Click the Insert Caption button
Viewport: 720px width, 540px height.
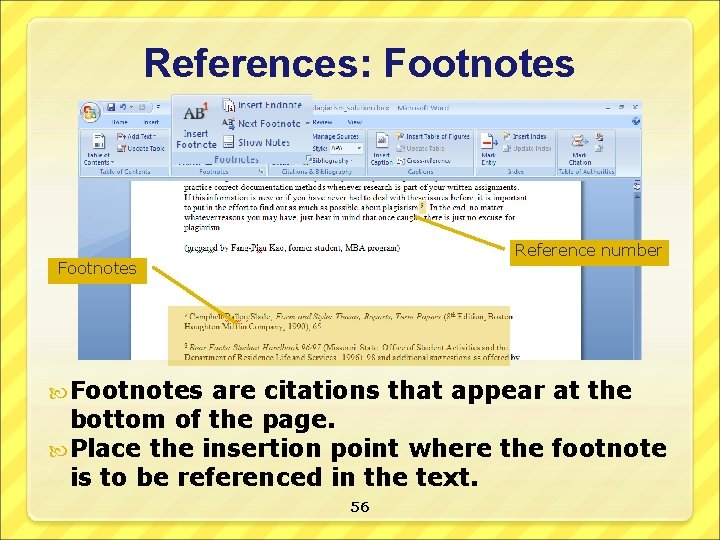tap(381, 149)
